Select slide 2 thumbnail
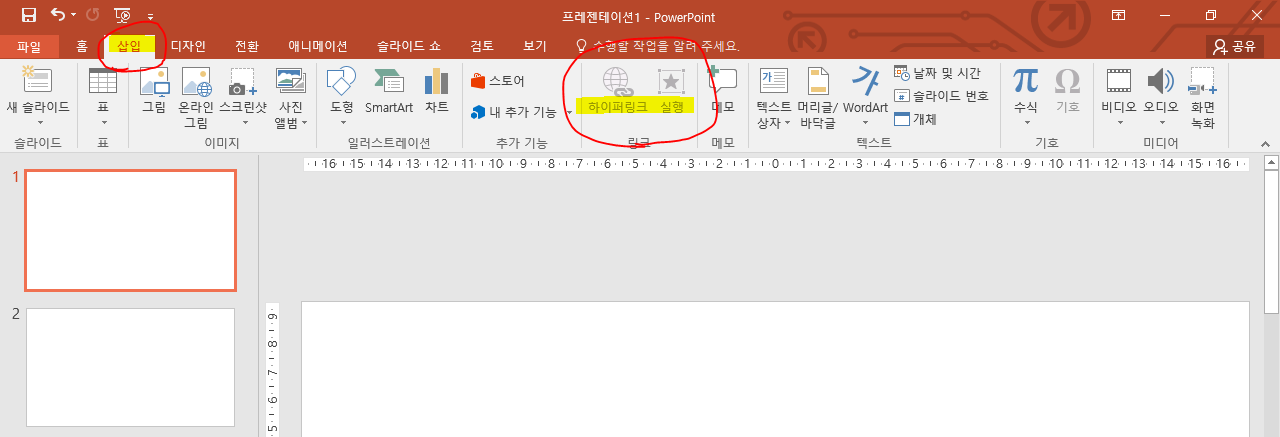The image size is (1280, 437). click(x=130, y=367)
